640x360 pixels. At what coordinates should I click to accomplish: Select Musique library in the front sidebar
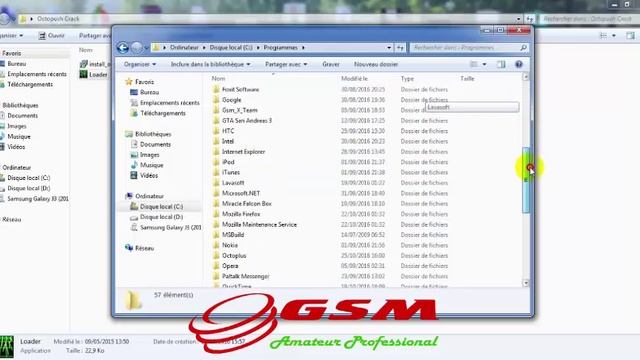click(x=151, y=165)
